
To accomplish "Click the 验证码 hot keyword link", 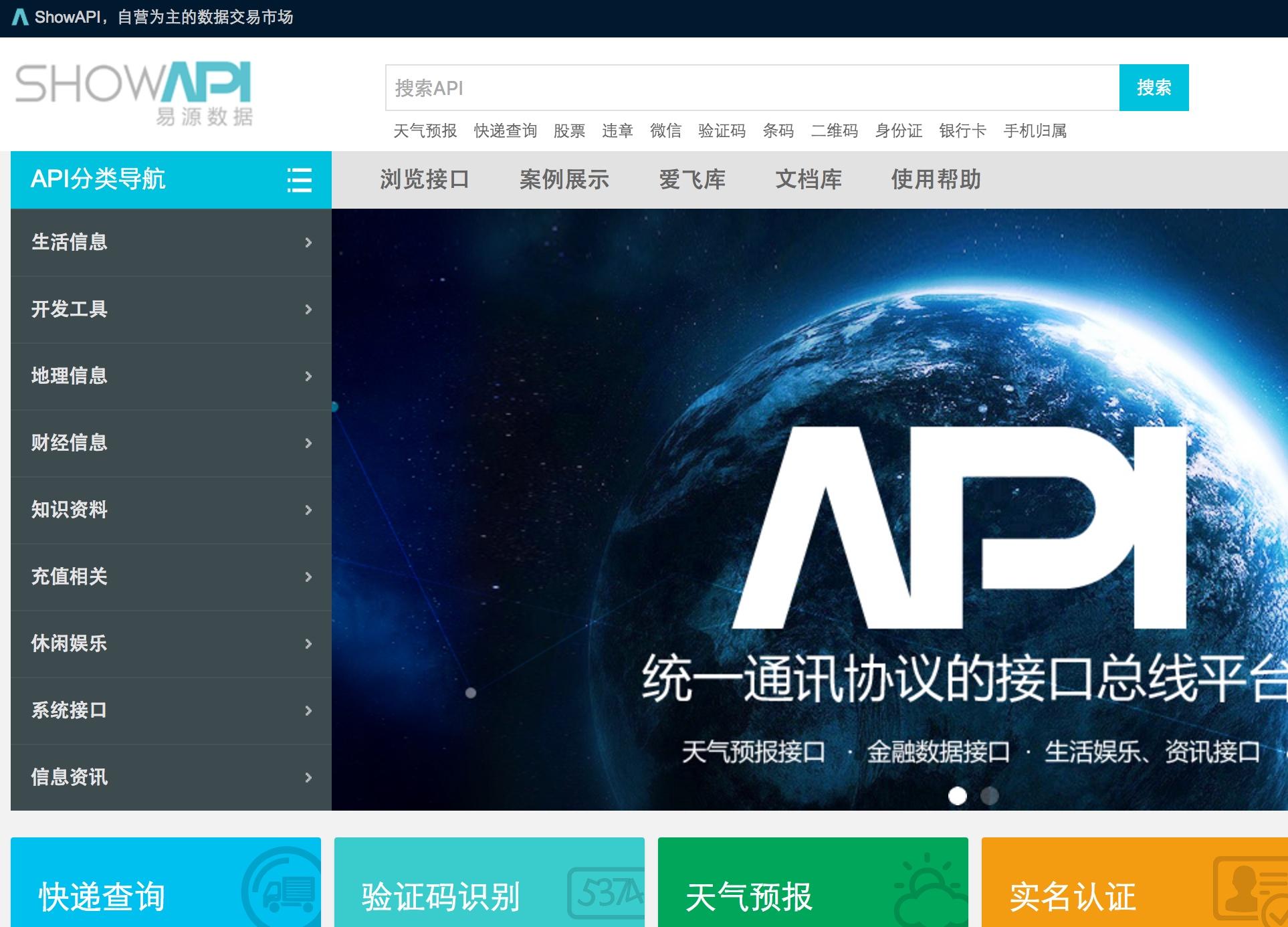I will [722, 130].
